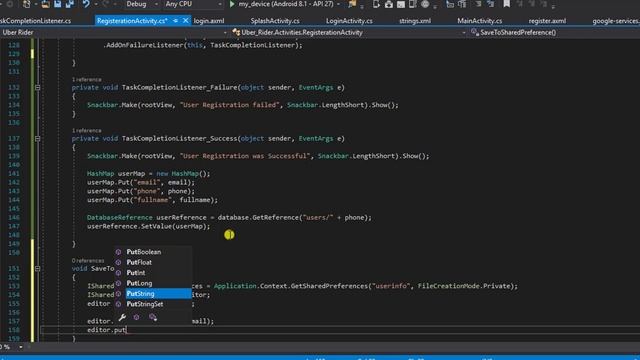Click the comment selection toolbar icon
This screenshot has height=360, width=640.
coord(478,4)
